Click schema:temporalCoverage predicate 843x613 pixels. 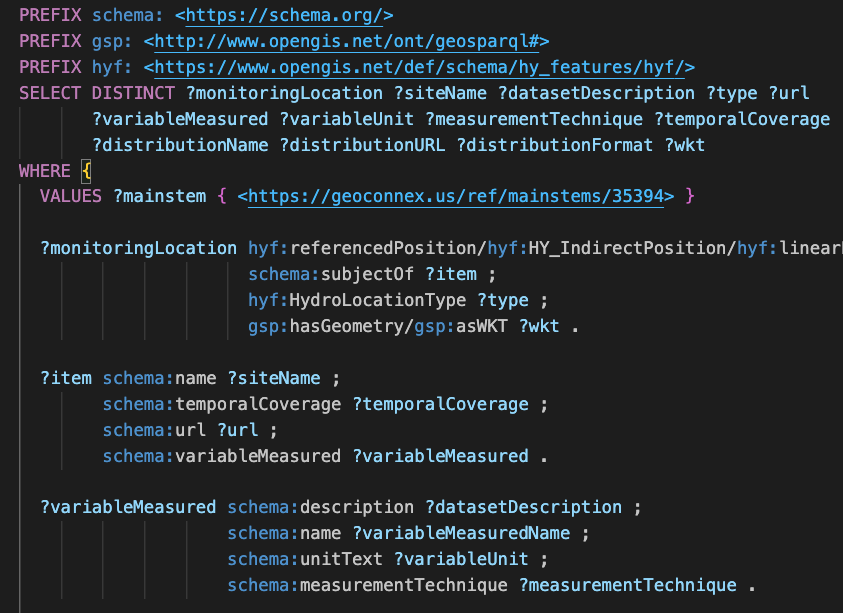pos(222,404)
